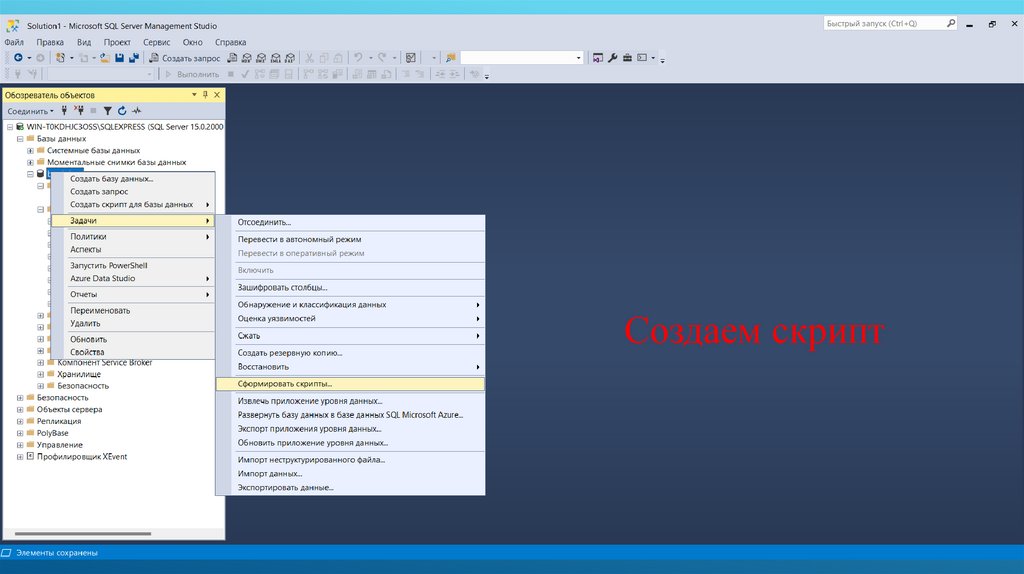Click the Disconnect plug icon with red X
1024x574 pixels.
[80, 111]
